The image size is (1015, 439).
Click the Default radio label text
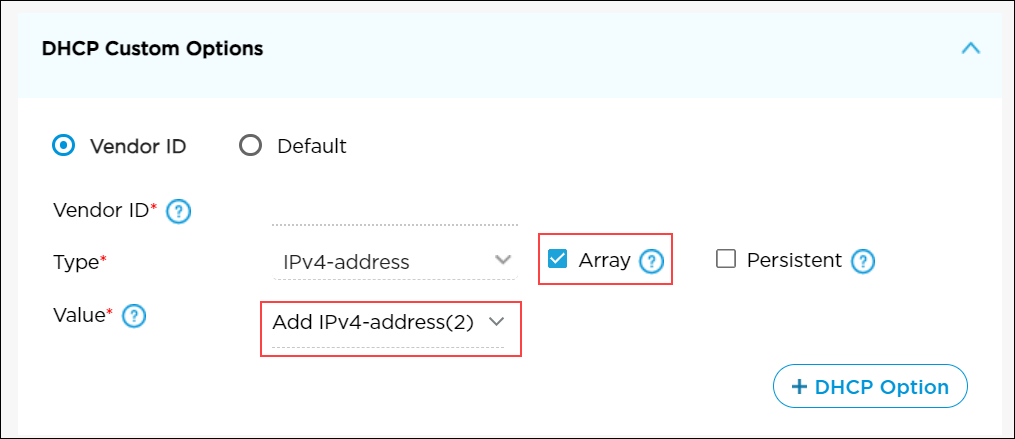coord(312,146)
